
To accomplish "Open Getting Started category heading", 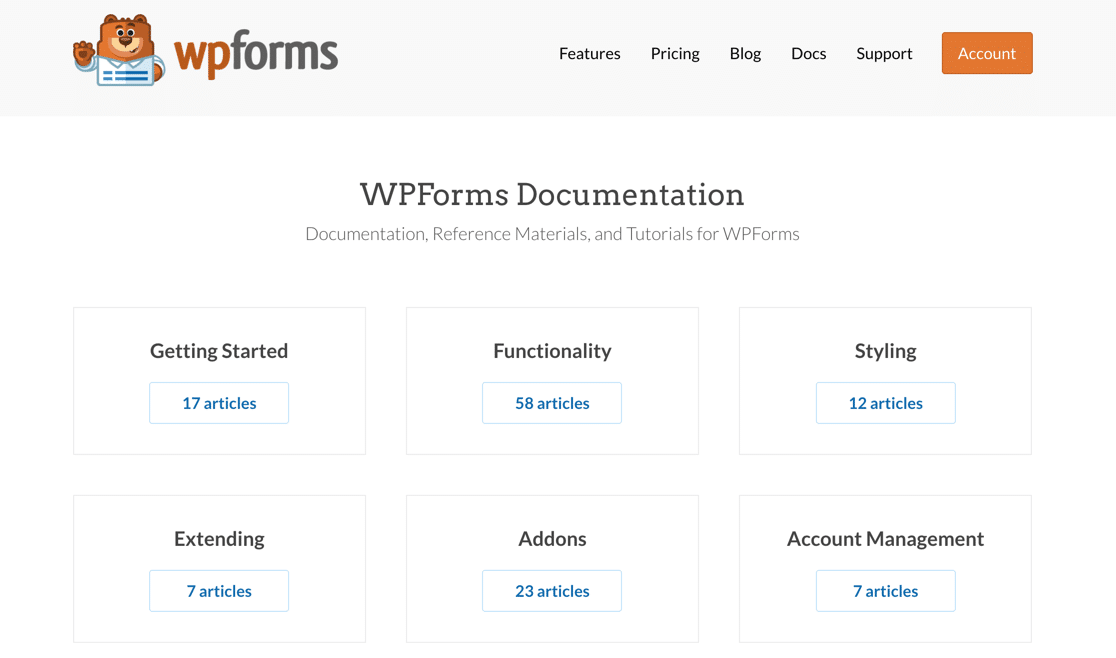I will point(219,351).
